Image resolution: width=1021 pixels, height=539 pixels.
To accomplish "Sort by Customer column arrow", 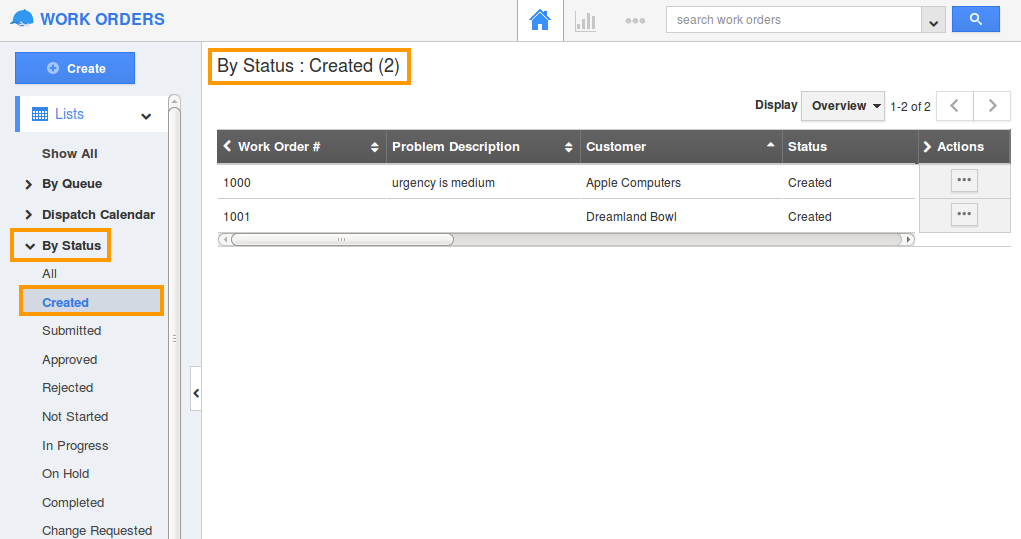I will coord(770,145).
